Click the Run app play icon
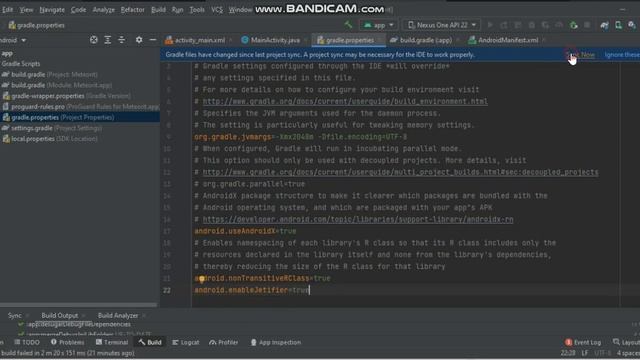 [490, 25]
